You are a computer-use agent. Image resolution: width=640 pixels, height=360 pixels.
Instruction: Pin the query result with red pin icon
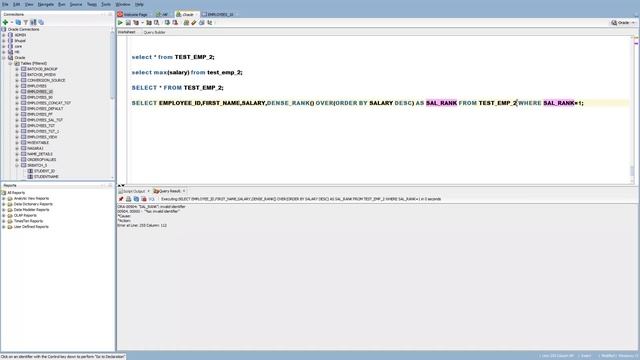coord(121,199)
